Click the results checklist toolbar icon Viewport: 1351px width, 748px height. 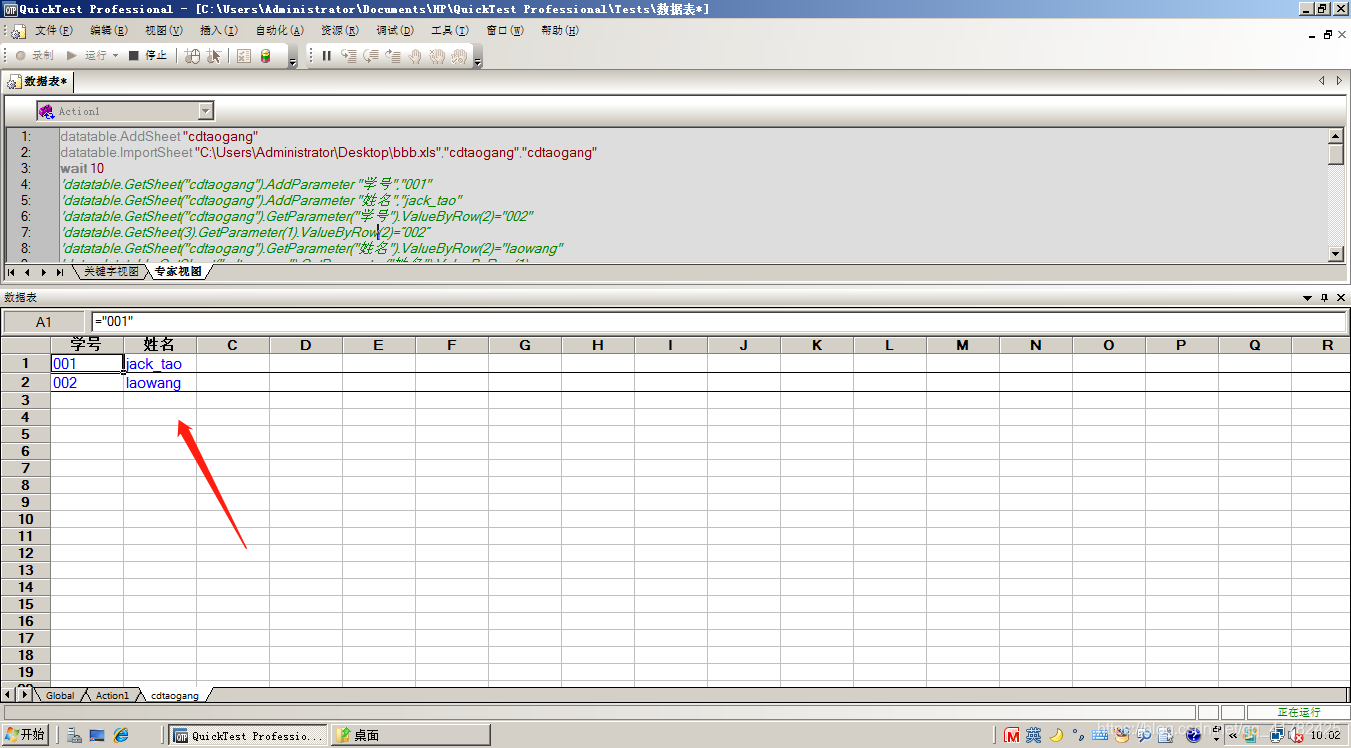coord(244,56)
